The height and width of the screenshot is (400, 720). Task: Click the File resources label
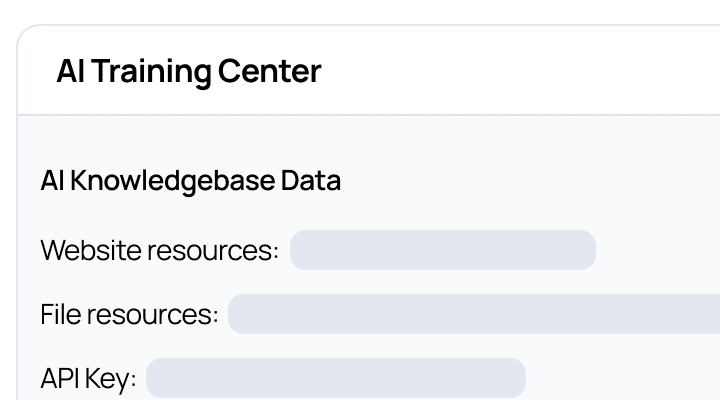(x=129, y=314)
